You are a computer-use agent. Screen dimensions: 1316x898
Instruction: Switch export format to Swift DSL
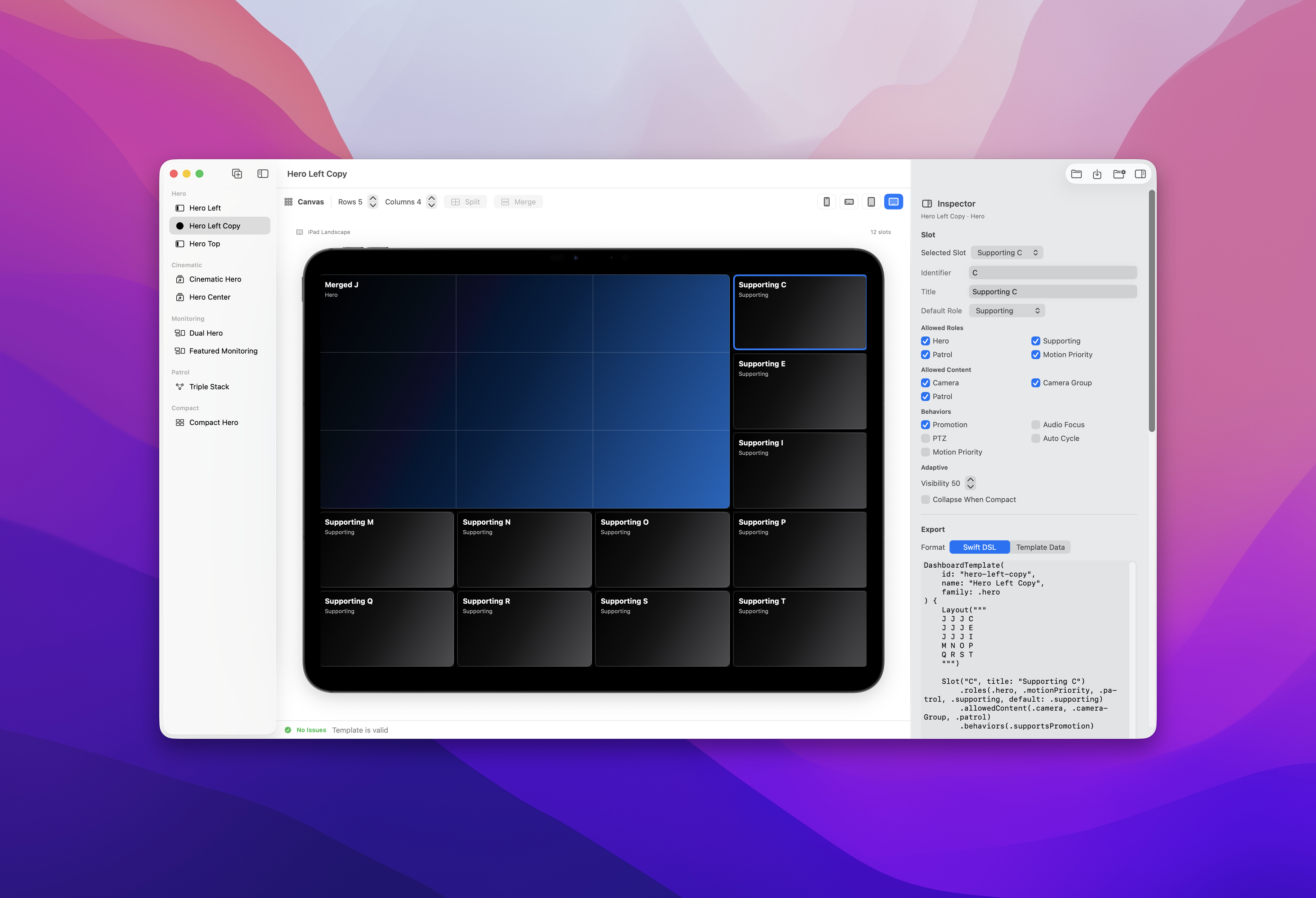coord(980,547)
